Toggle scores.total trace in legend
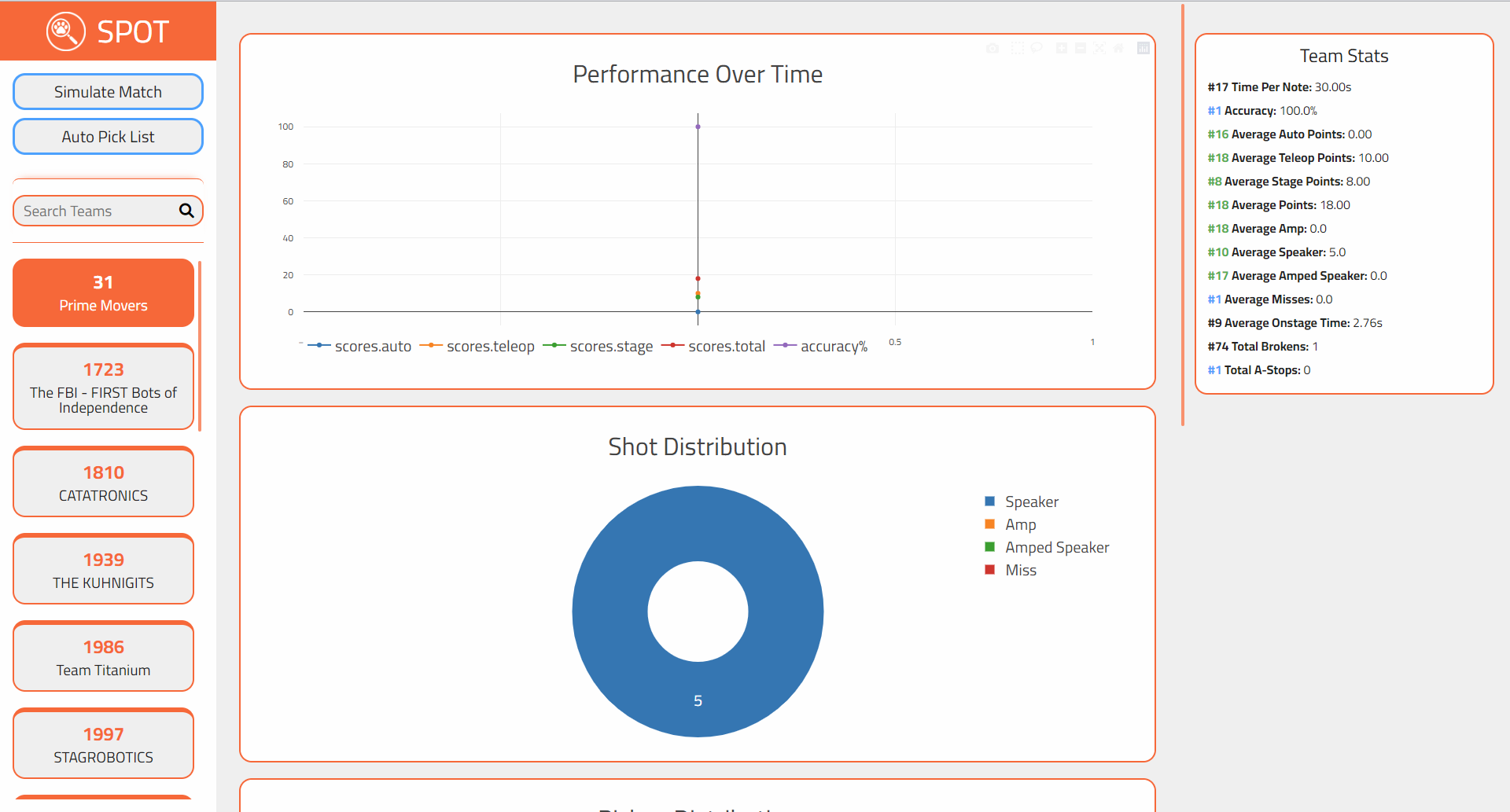The height and width of the screenshot is (812, 1510). 713,346
